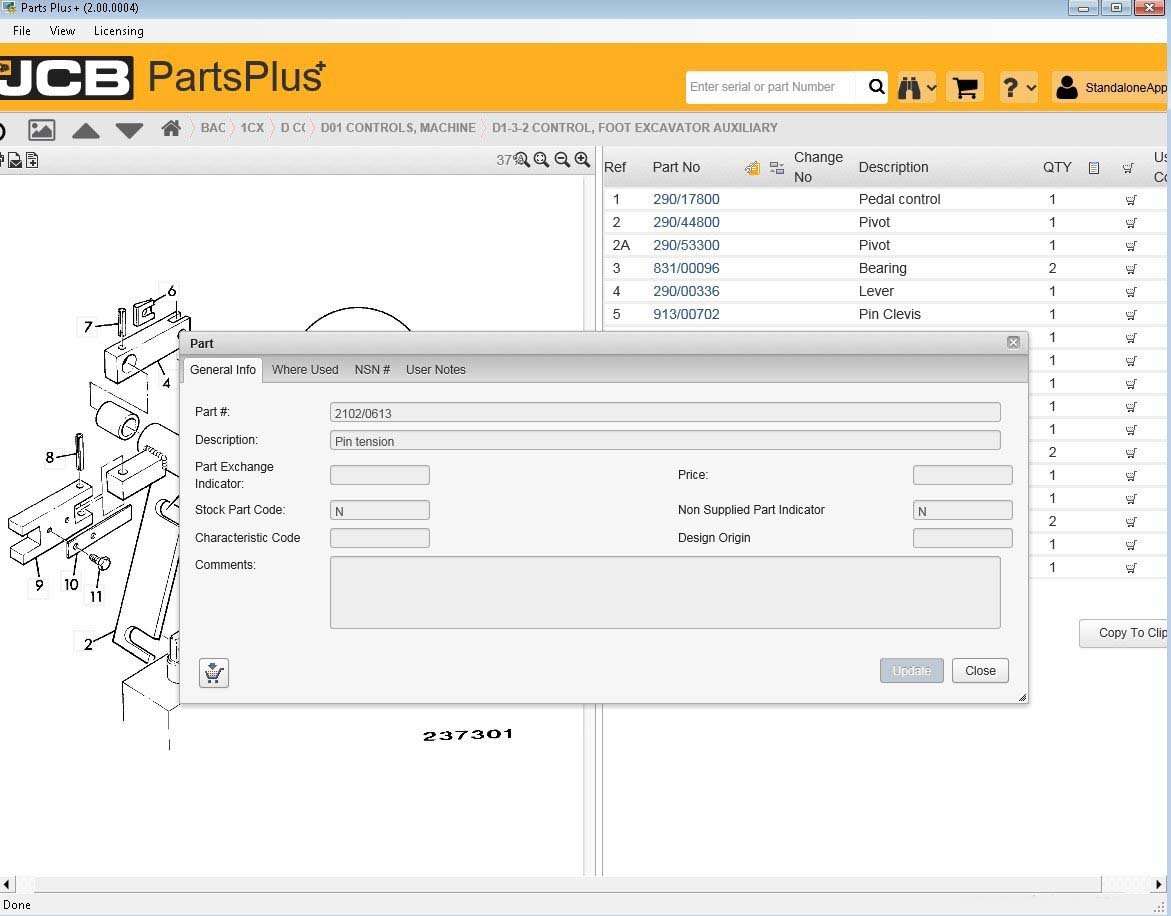Image resolution: width=1171 pixels, height=916 pixels.
Task: Click the zoom reset magnifier beside 37%
Action: [x=521, y=160]
